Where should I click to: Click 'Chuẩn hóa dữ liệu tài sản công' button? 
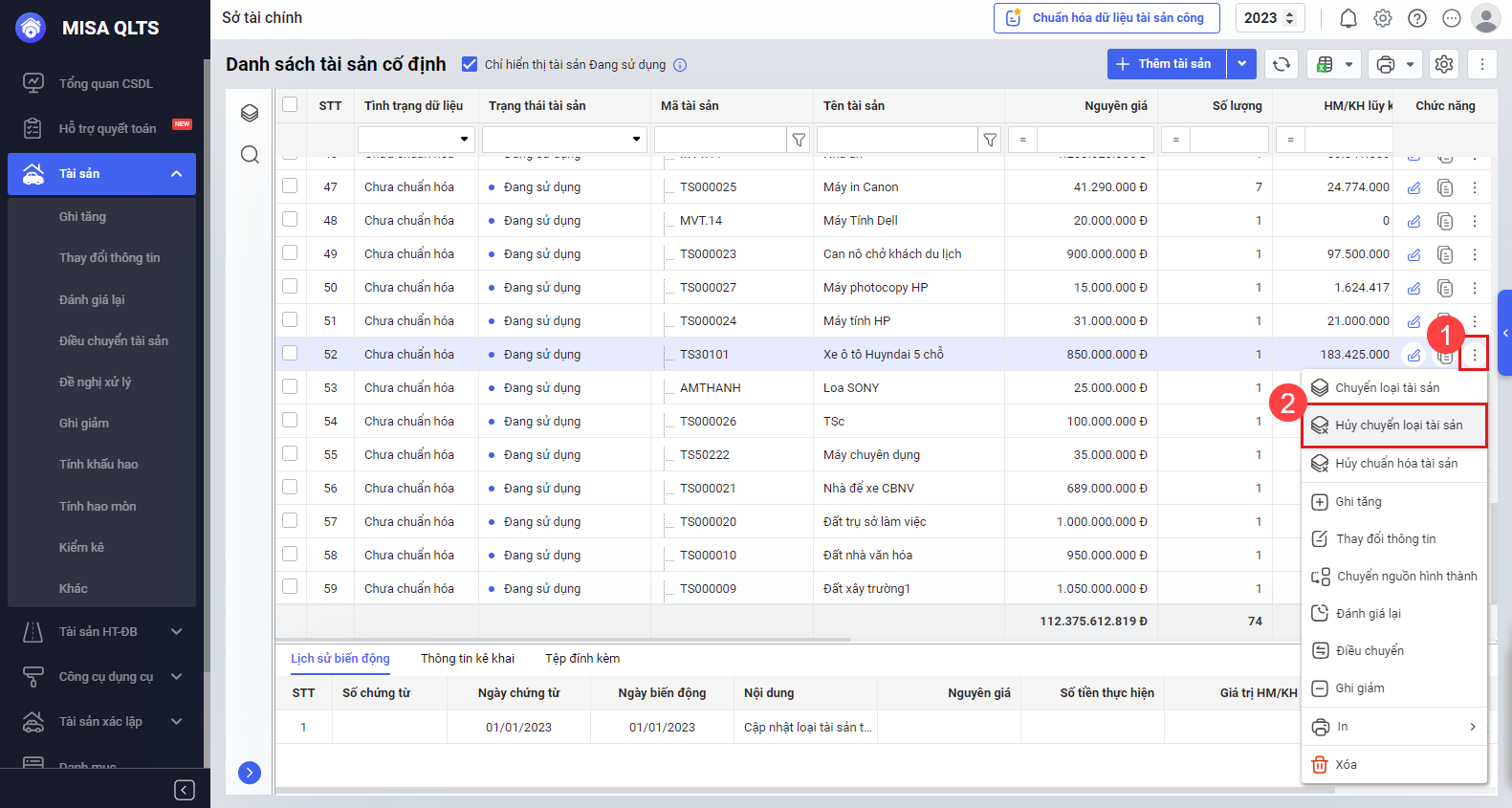tap(1107, 18)
